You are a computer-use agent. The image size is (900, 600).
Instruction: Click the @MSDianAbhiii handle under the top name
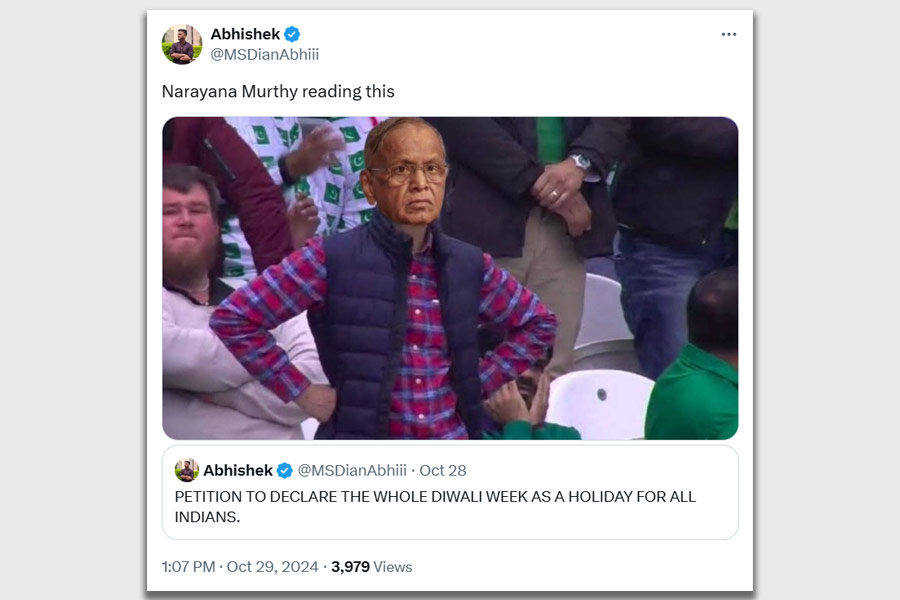[264, 54]
